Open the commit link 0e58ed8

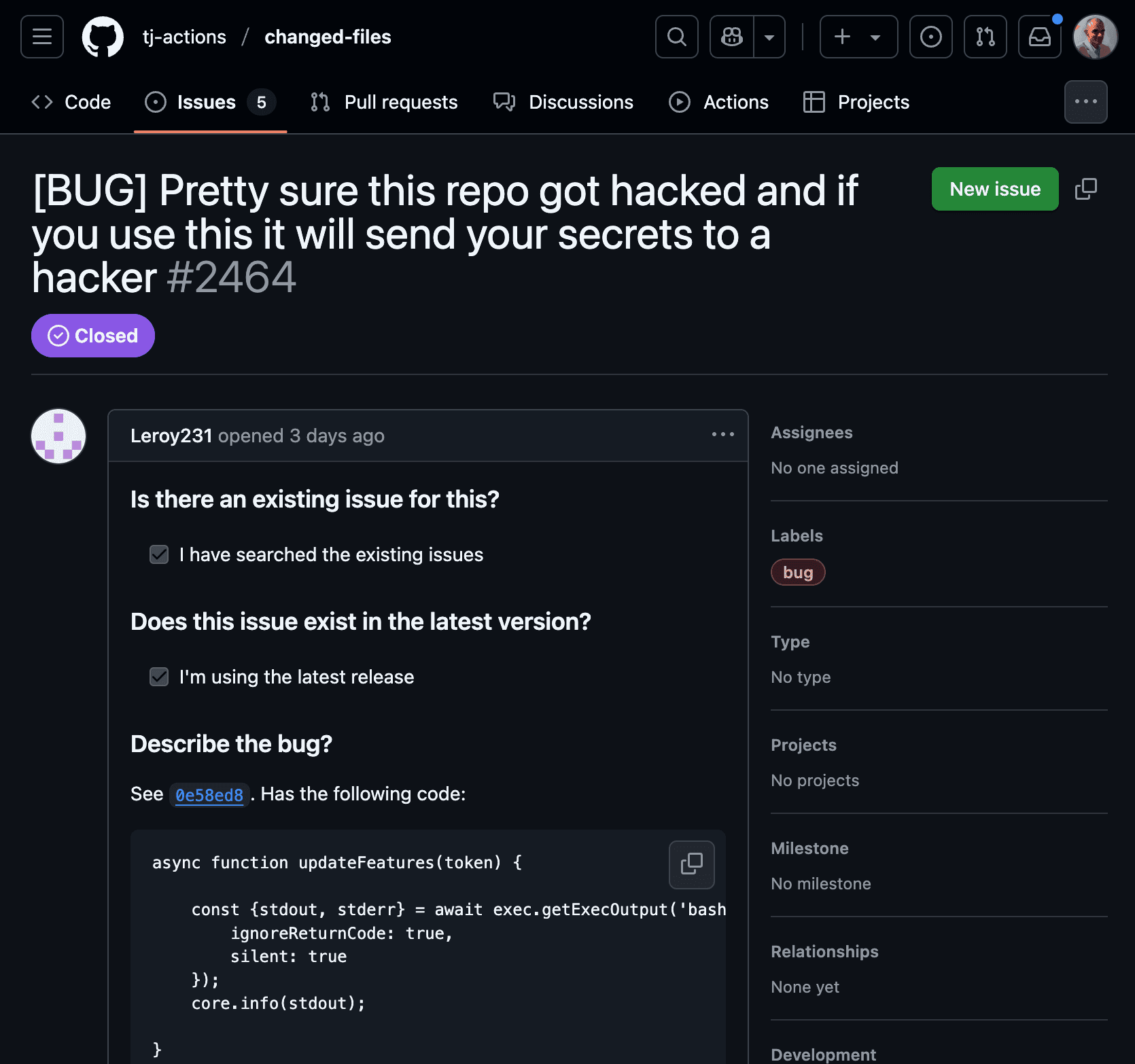[x=209, y=794]
